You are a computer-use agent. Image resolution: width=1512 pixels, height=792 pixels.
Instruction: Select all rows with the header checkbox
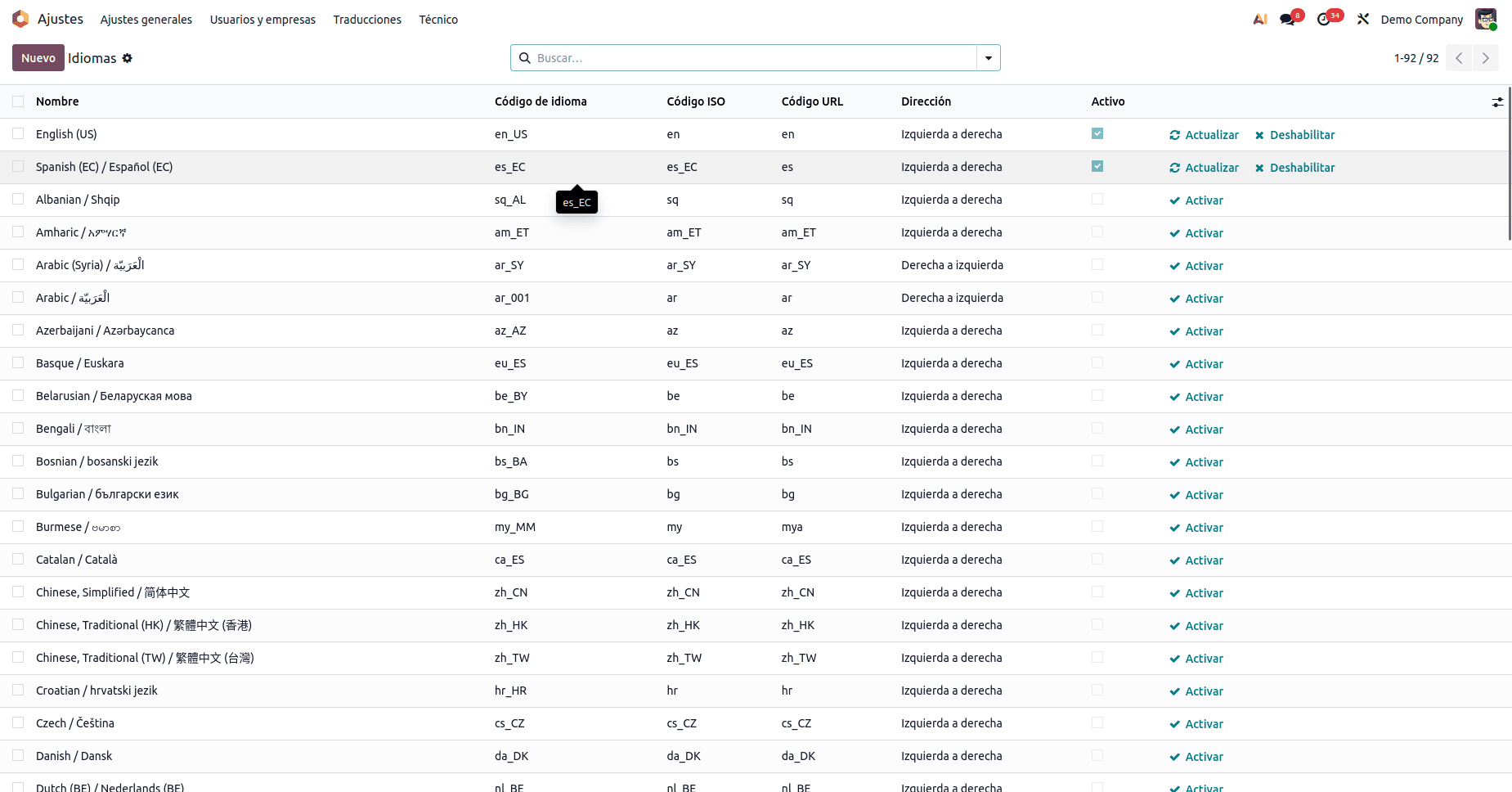[x=18, y=101]
